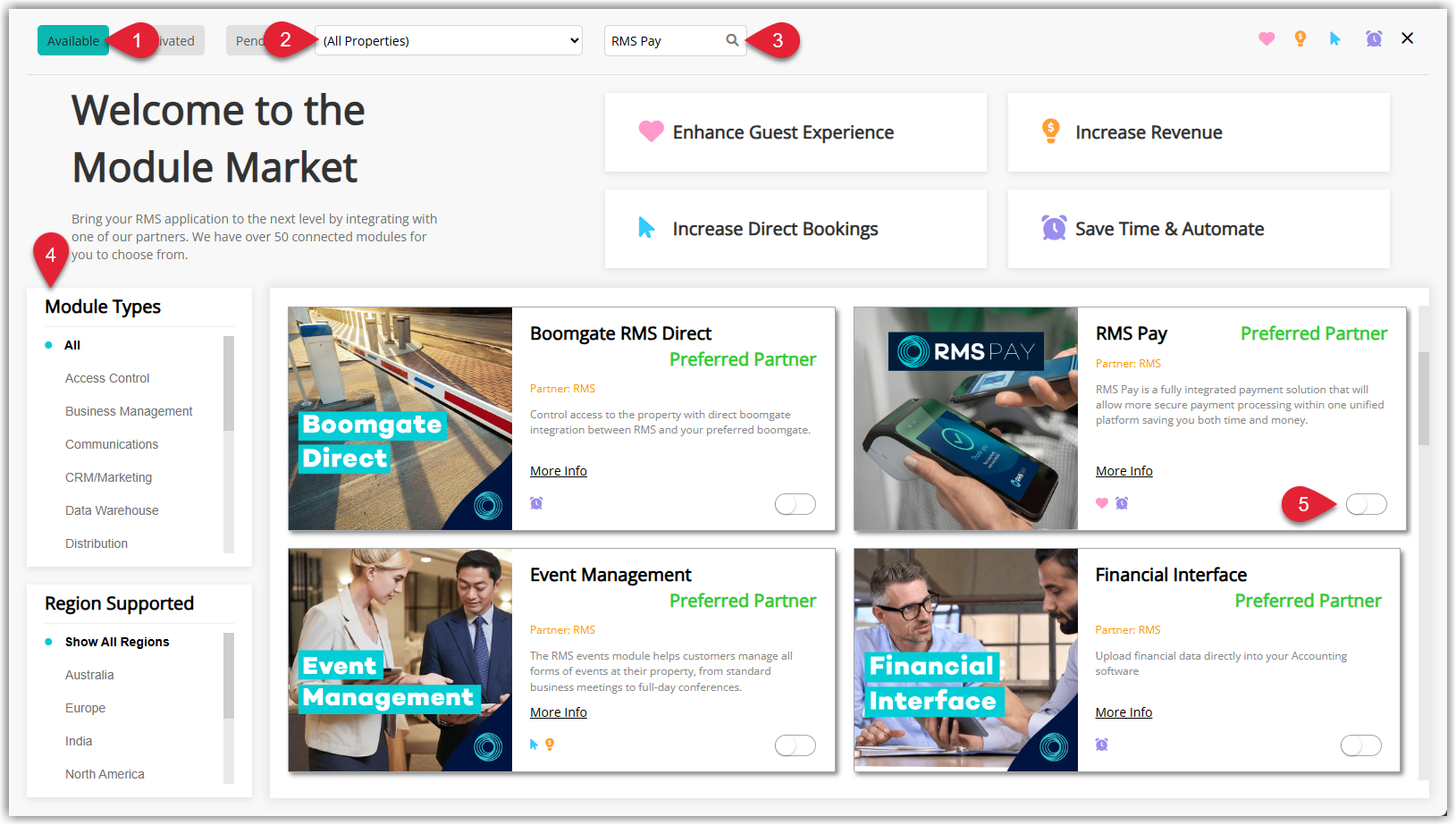
Task: Click the alarm clock icon on Save Time & Automate
Action: [1054, 228]
